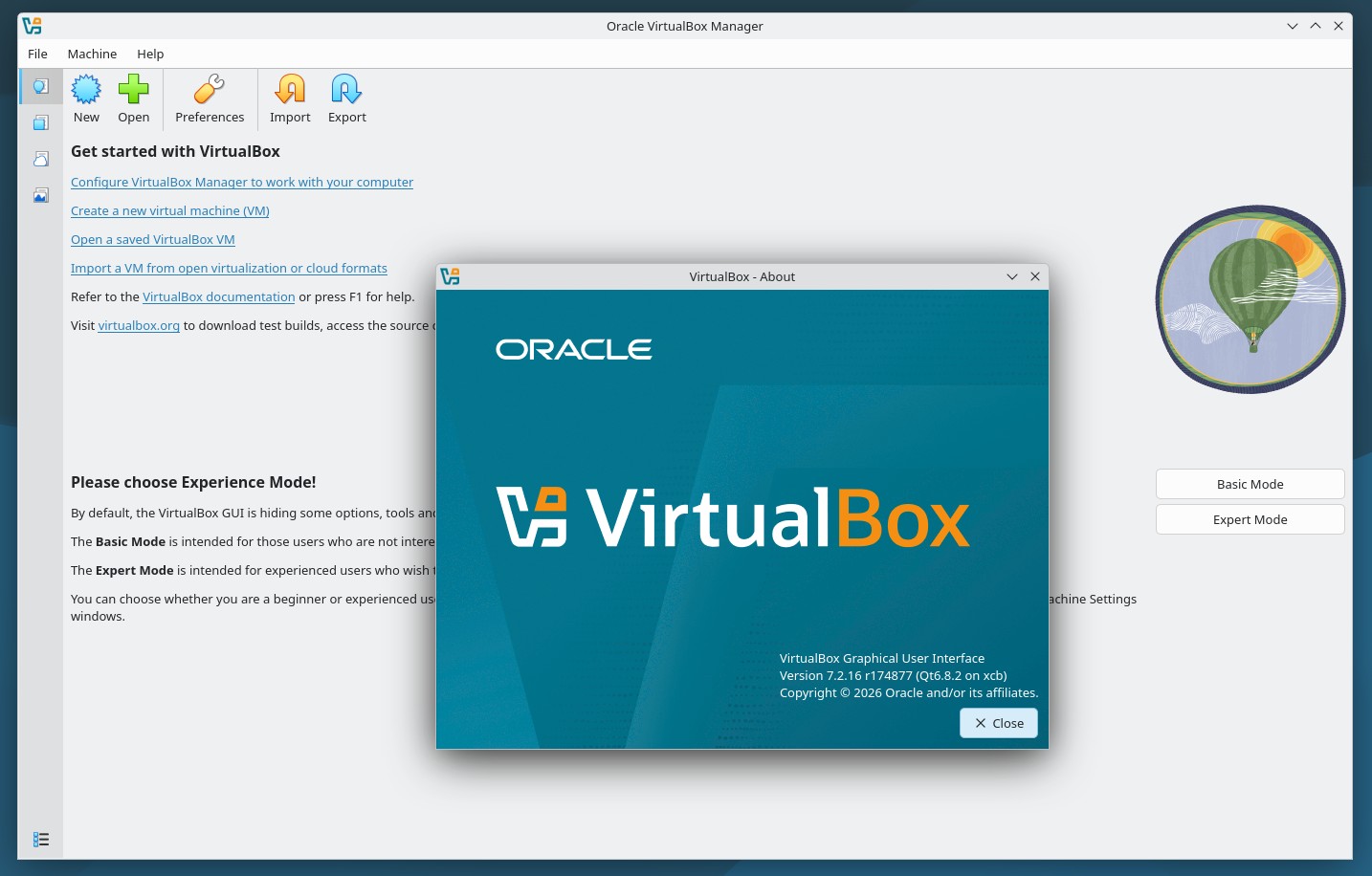The image size is (1372, 876).
Task: Select the picture icon in the sidebar
Action: tap(40, 195)
